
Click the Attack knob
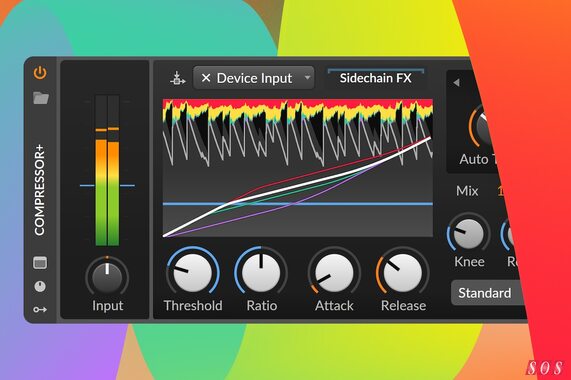[334, 273]
